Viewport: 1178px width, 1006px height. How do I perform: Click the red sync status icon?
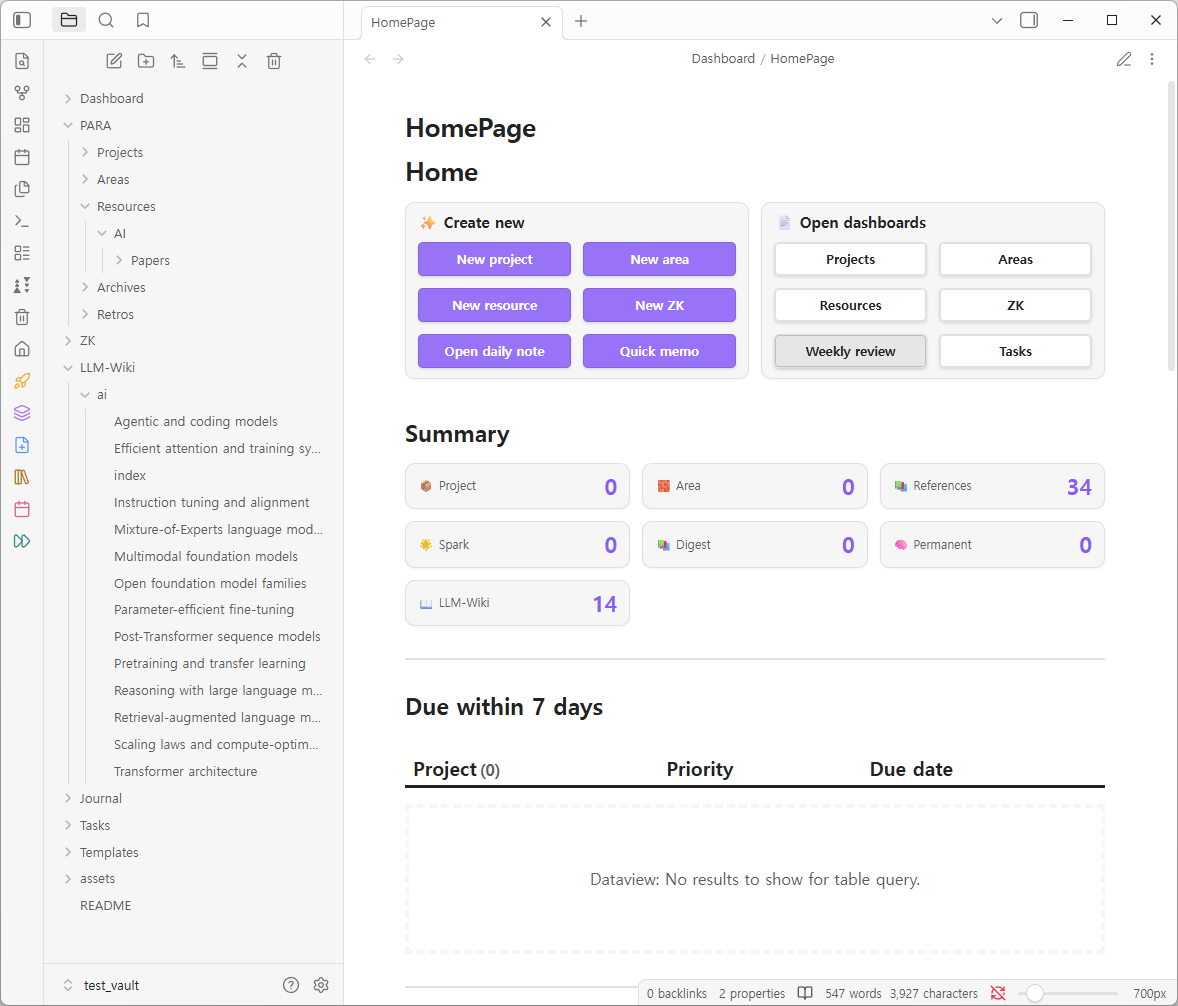(x=998, y=993)
